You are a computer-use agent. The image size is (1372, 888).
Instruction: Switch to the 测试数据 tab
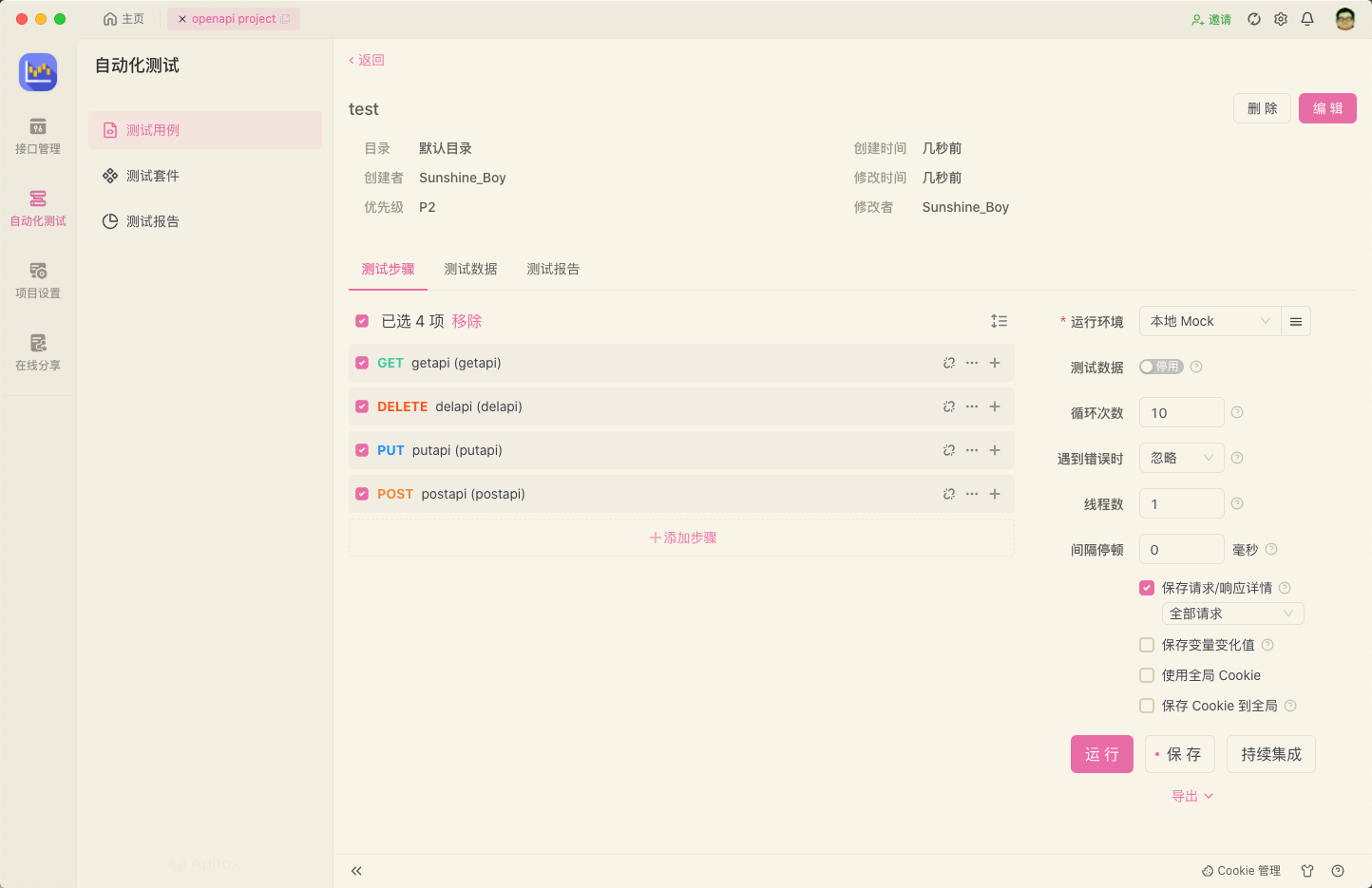pos(470,269)
